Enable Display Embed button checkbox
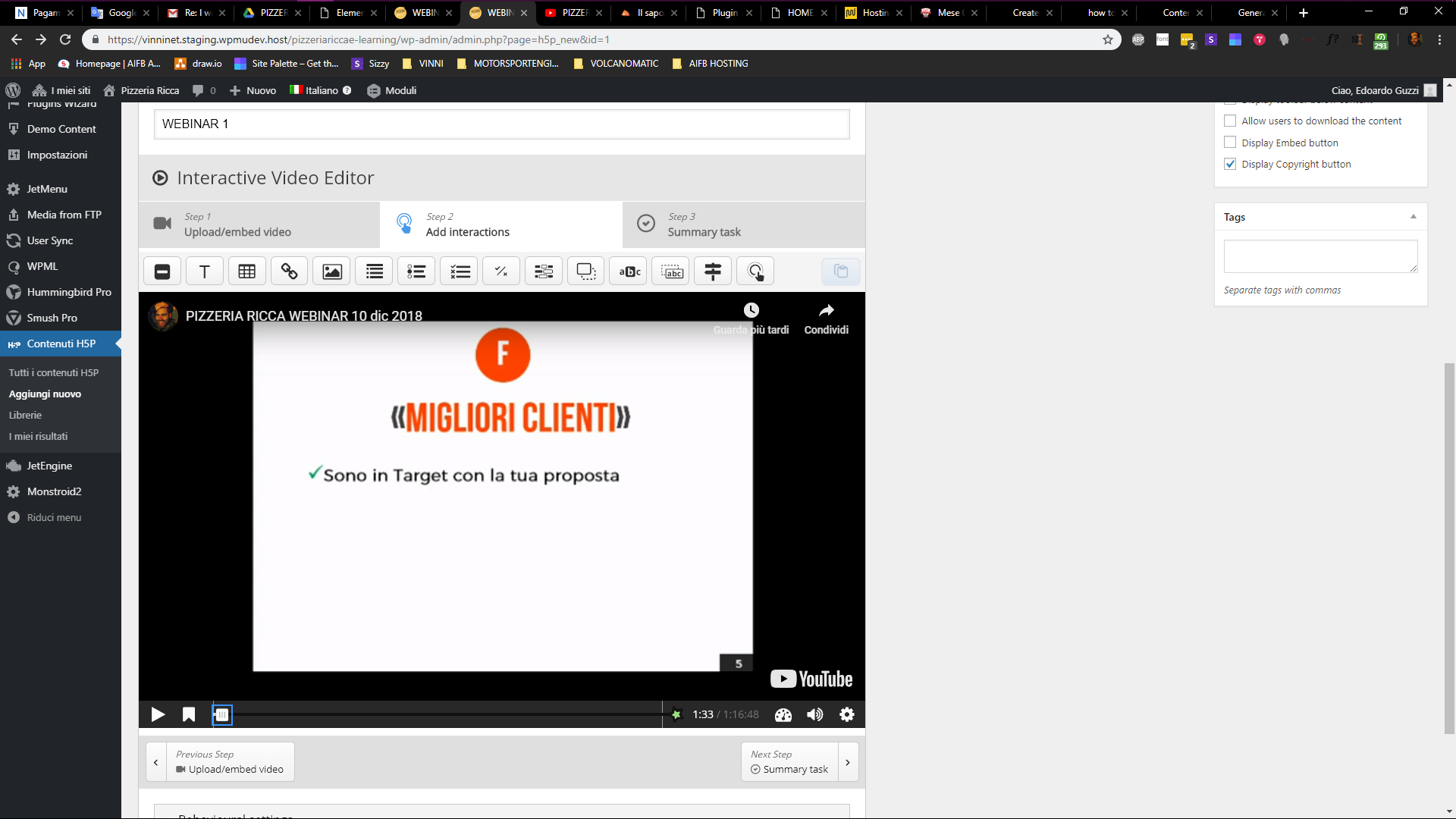The image size is (1456, 819). click(x=1230, y=143)
